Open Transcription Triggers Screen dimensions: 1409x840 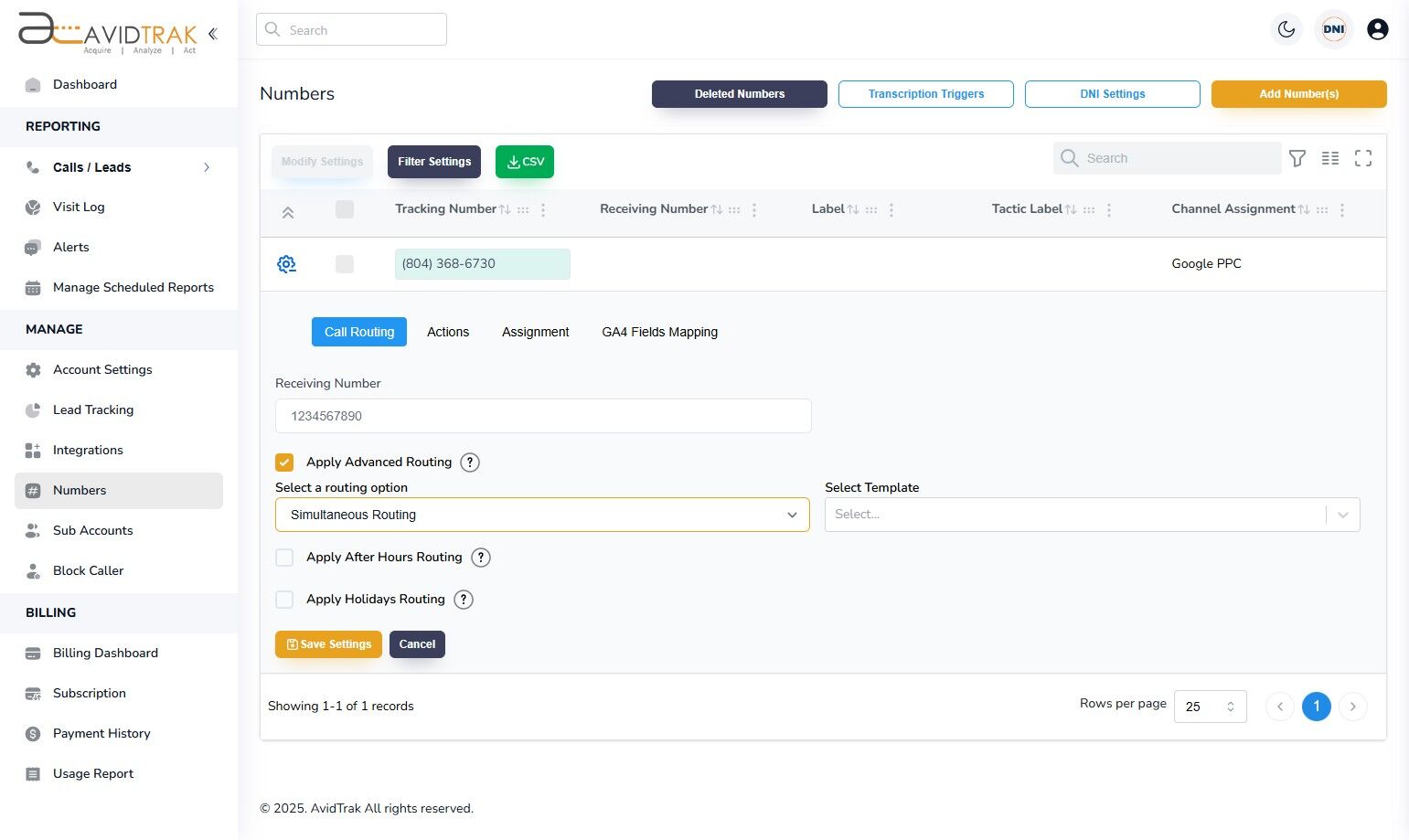coord(925,93)
